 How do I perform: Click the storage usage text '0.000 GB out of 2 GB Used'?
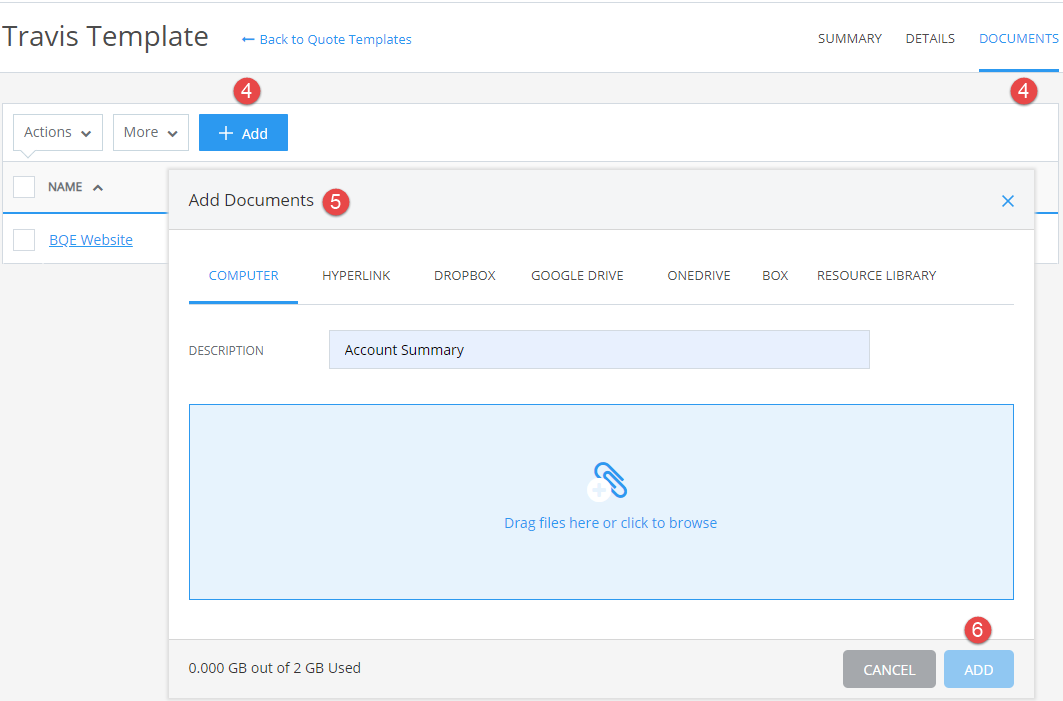coord(275,668)
